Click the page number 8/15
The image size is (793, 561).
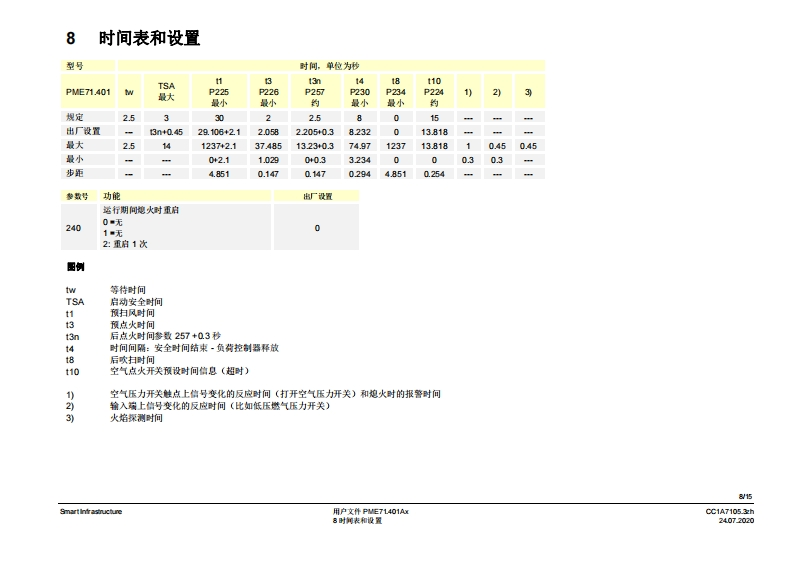click(x=745, y=496)
